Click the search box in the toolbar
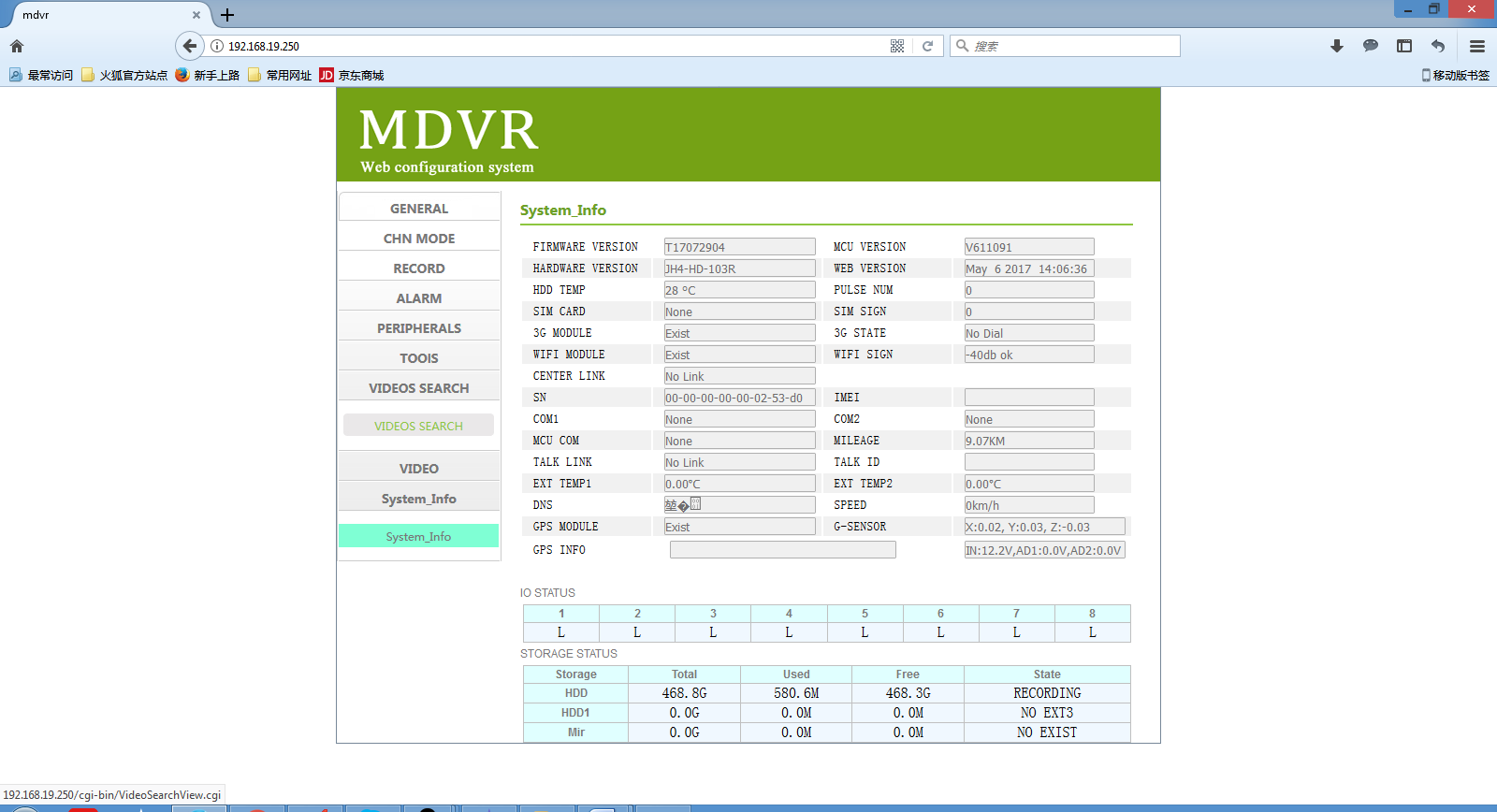 [1065, 46]
